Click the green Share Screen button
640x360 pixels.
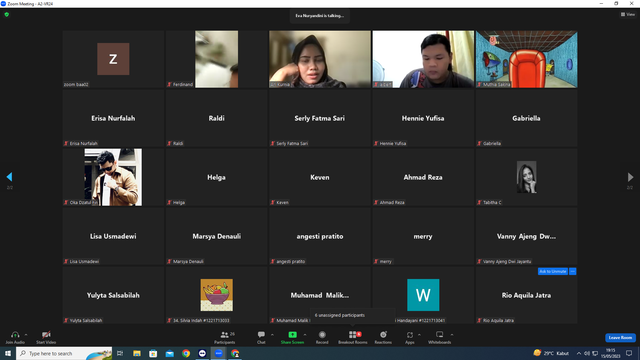click(x=292, y=337)
